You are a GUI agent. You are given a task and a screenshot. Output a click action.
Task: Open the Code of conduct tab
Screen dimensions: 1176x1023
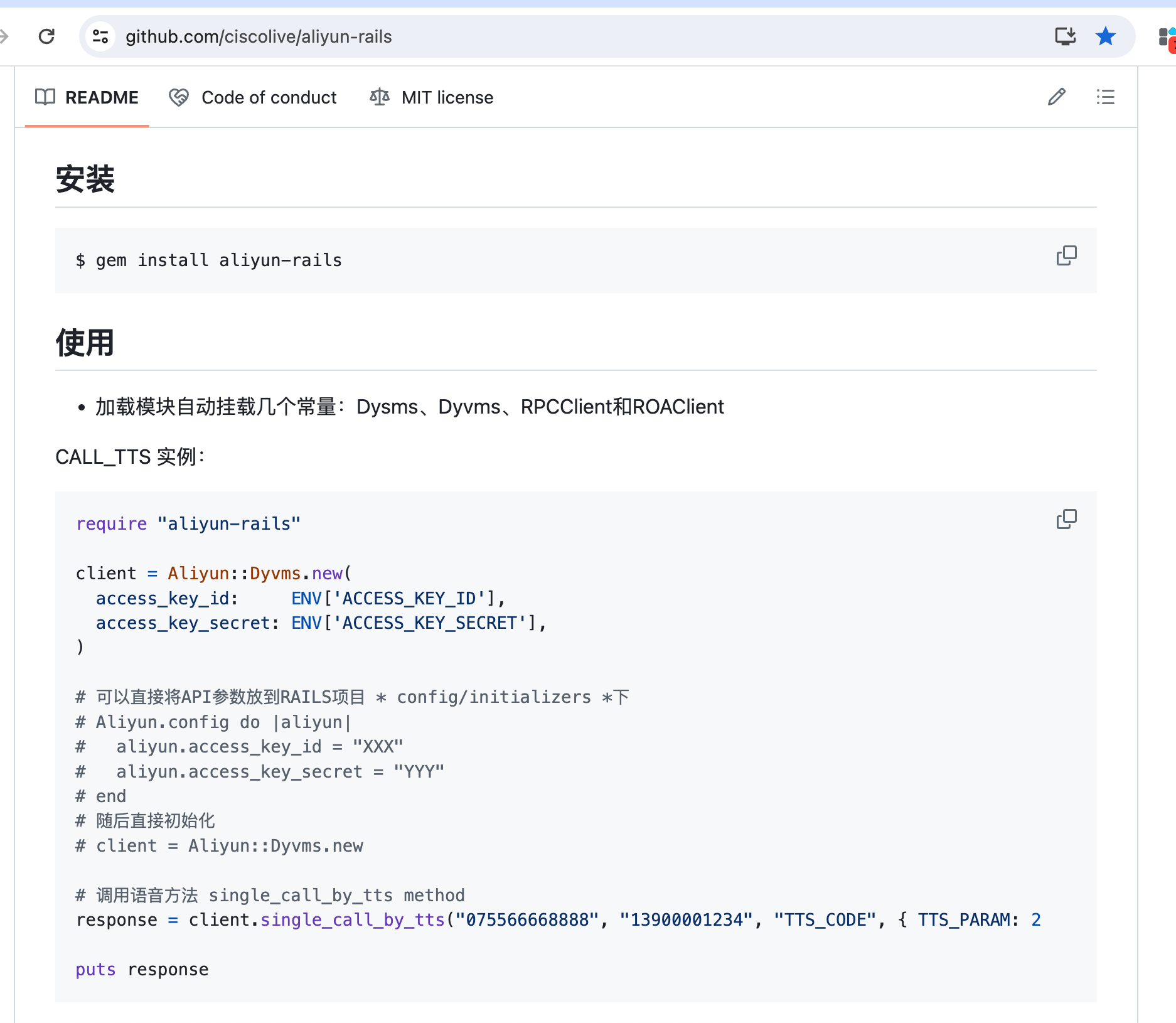point(253,98)
